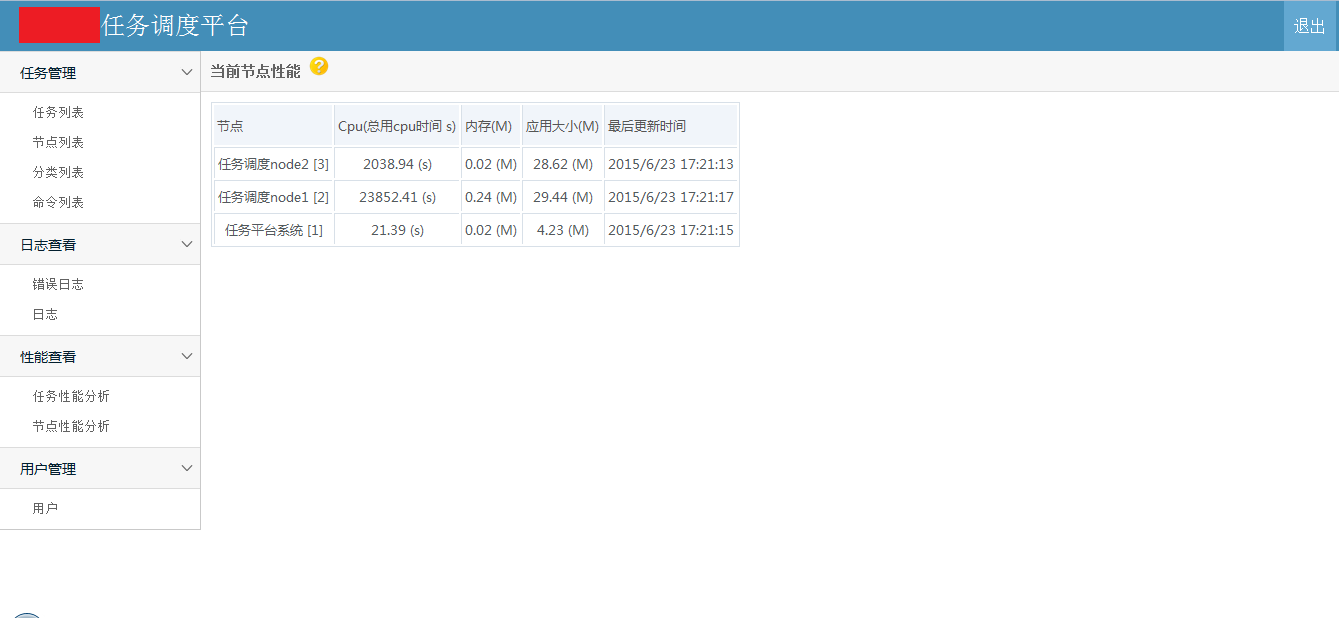The width and height of the screenshot is (1339, 618).
Task: Click the 2015/6/23 17:21:17 timestamp
Action: click(671, 197)
